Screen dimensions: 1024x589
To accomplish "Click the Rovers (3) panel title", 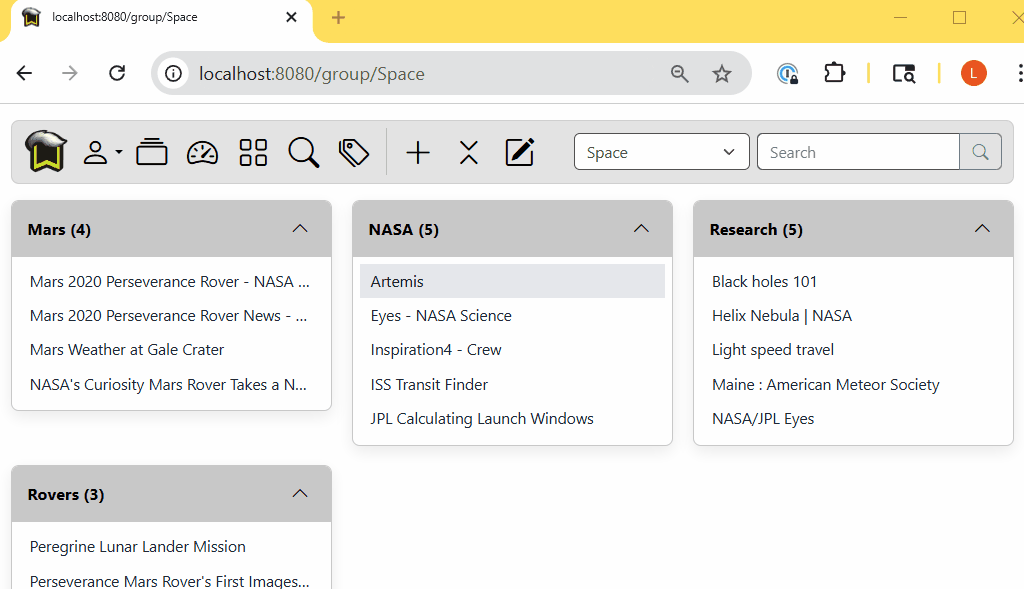I will pos(66,495).
